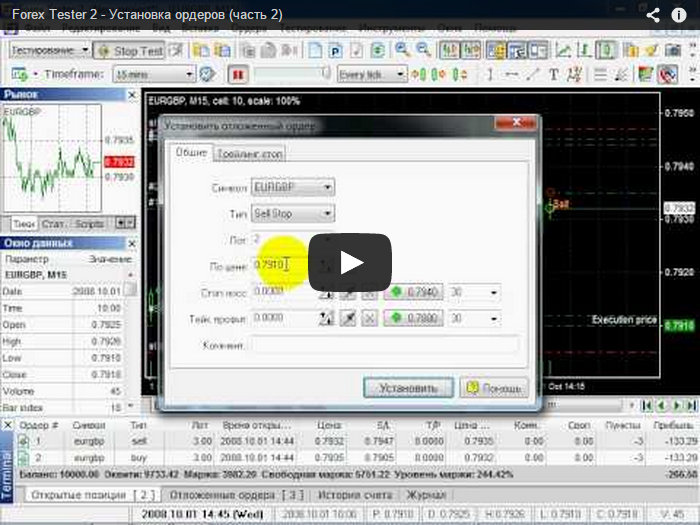This screenshot has width=700, height=525.
Task: Select the trend line drawing tool
Action: (x=533, y=74)
